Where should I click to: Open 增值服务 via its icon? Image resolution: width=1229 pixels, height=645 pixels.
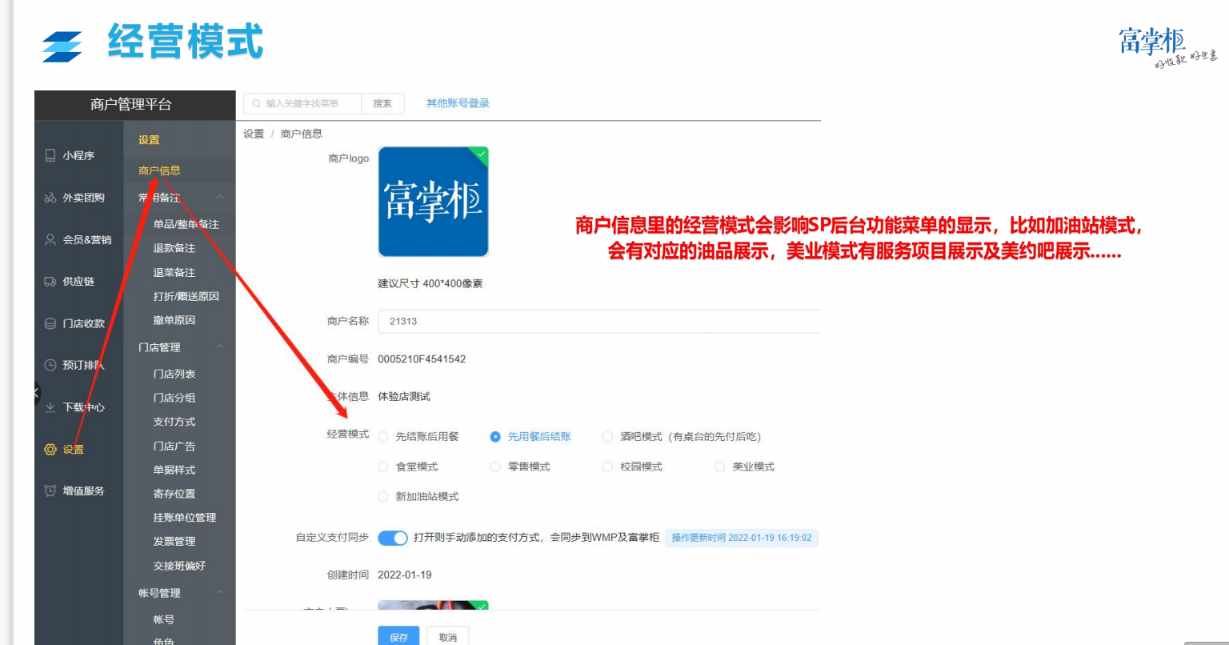[50, 491]
